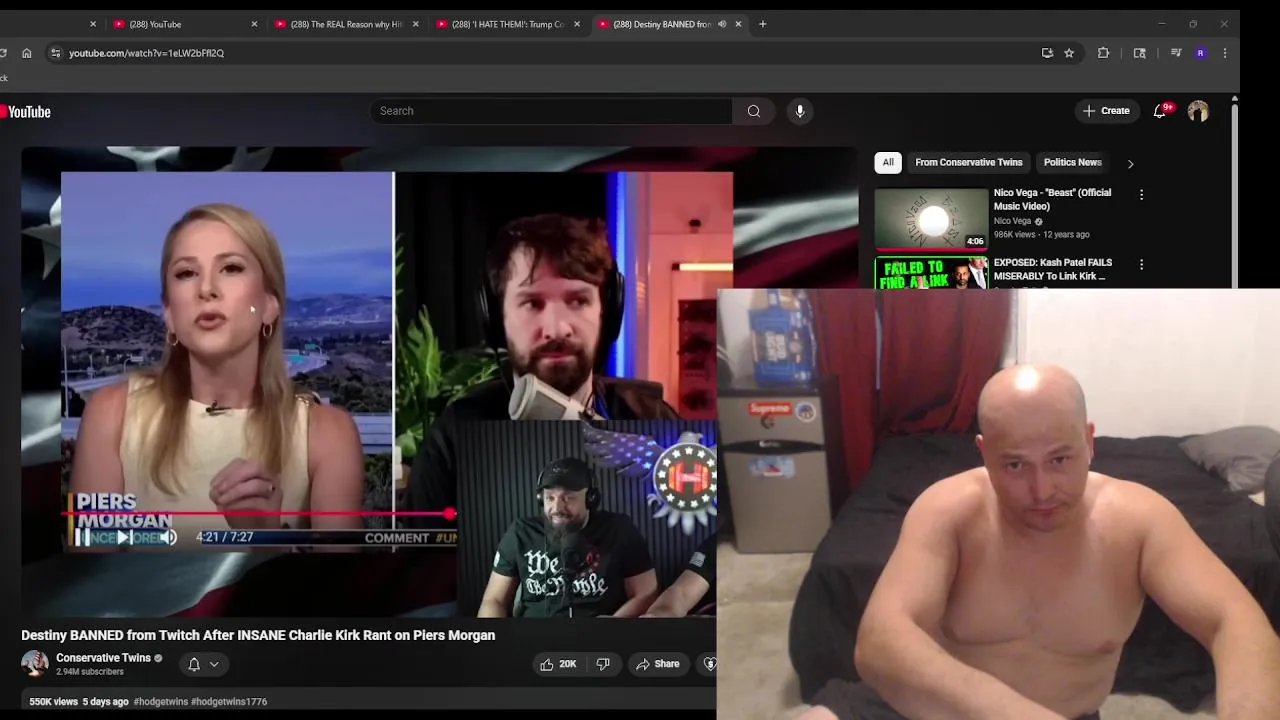1280x720 pixels.
Task: Click the Nico Vega channel name
Action: click(1012, 221)
